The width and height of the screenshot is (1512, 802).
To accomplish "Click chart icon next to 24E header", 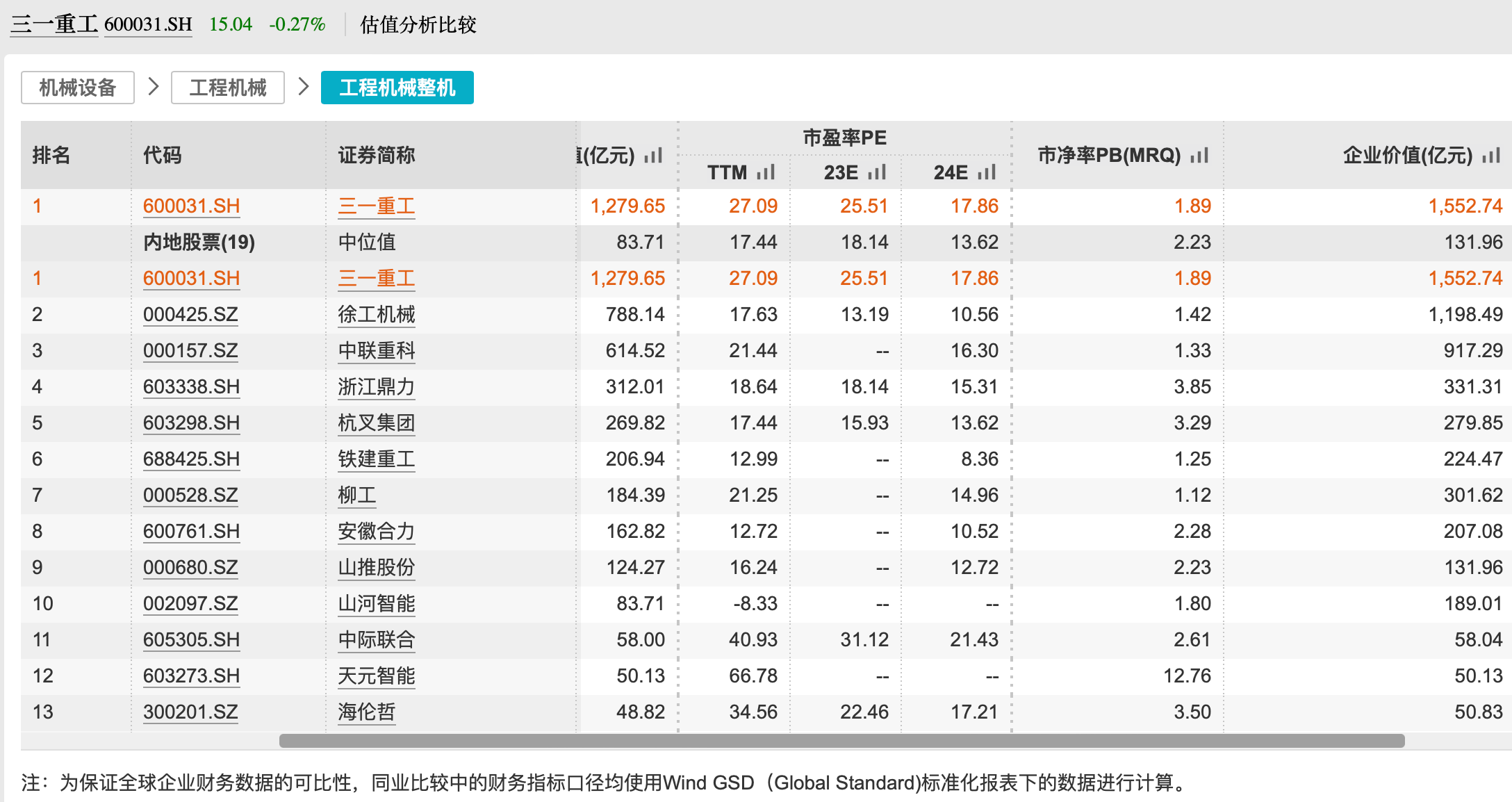I will [x=987, y=172].
